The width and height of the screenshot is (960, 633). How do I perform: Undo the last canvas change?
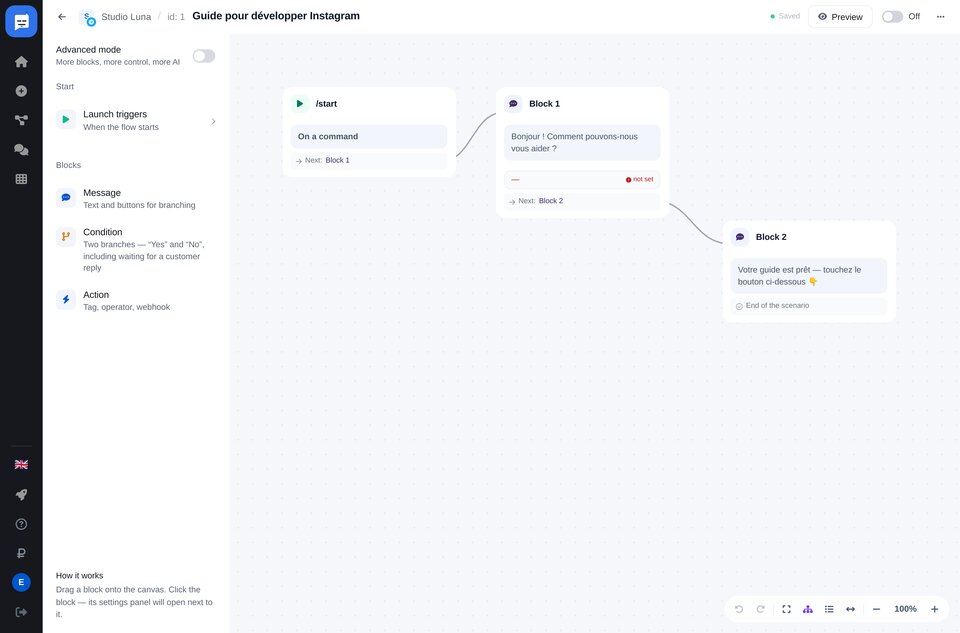[x=739, y=609]
